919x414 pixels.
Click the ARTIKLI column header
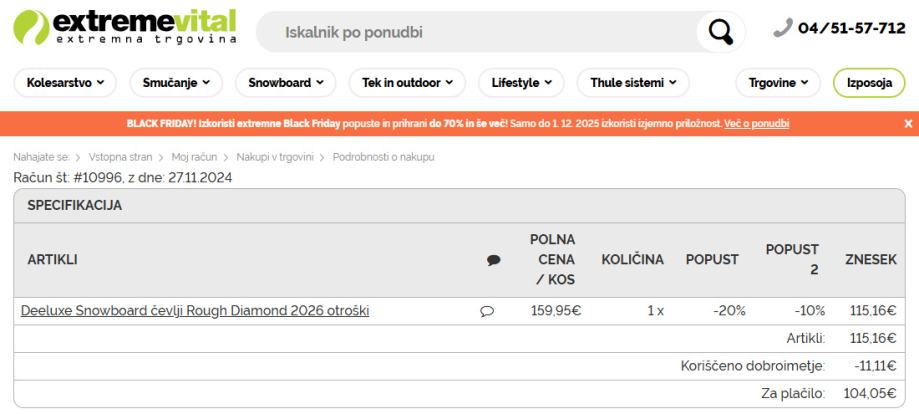[52, 260]
